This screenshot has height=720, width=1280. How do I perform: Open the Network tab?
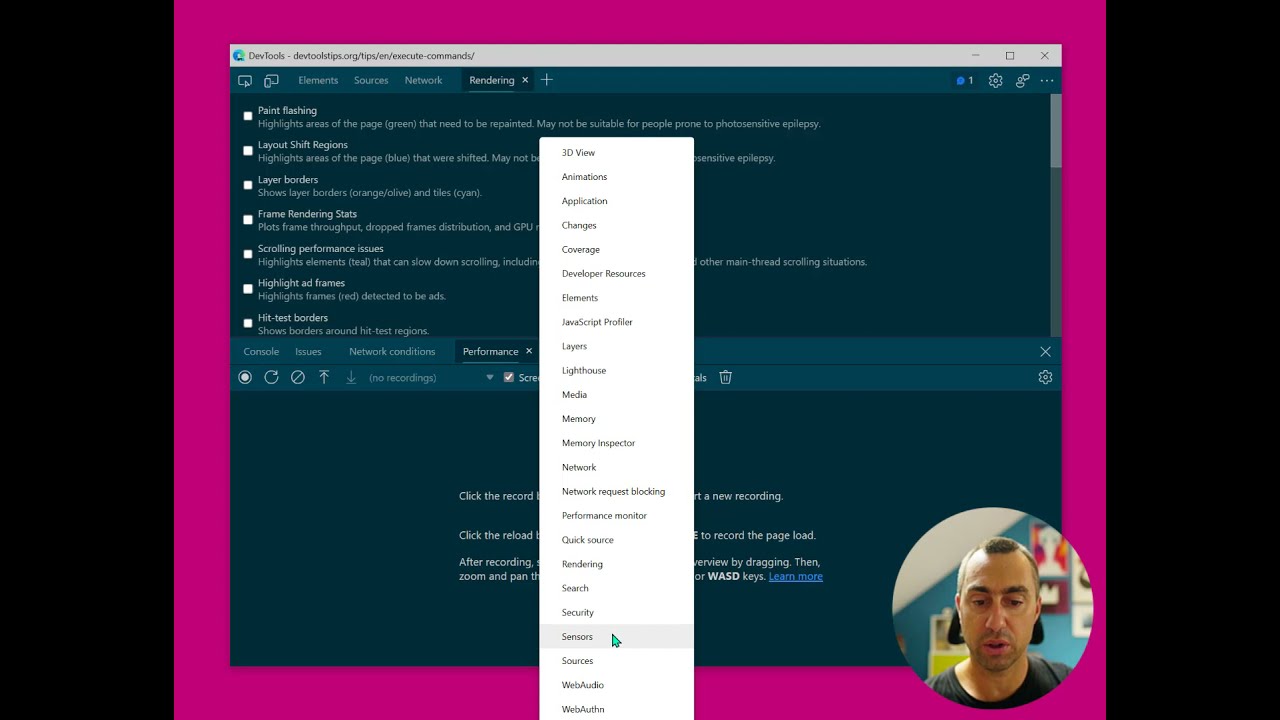coord(423,80)
